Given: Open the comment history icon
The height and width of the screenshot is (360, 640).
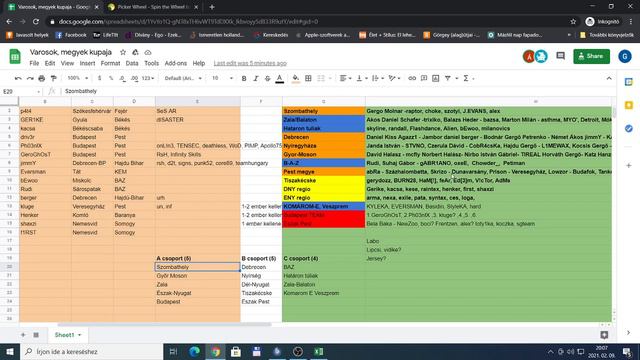Looking at the screenshot, I should point(560,56).
